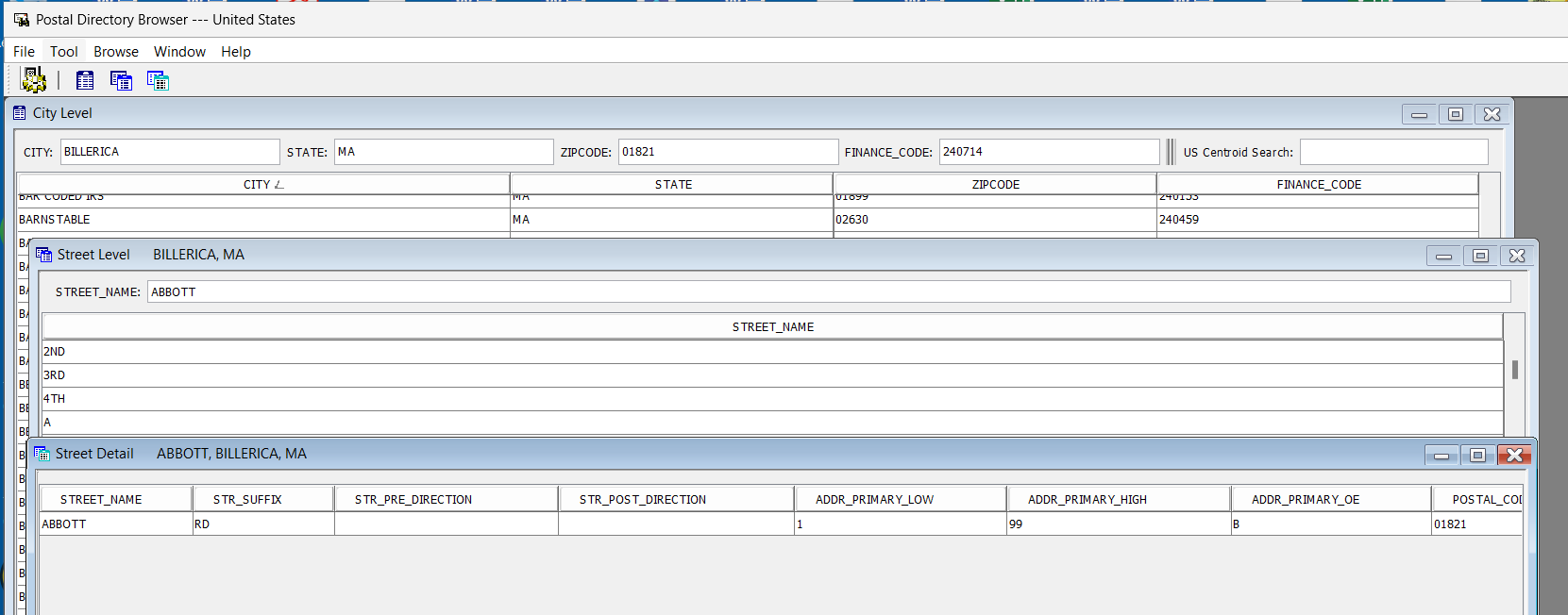The image size is (1568, 615).
Task: Minimize the City Level window
Action: point(1419,114)
